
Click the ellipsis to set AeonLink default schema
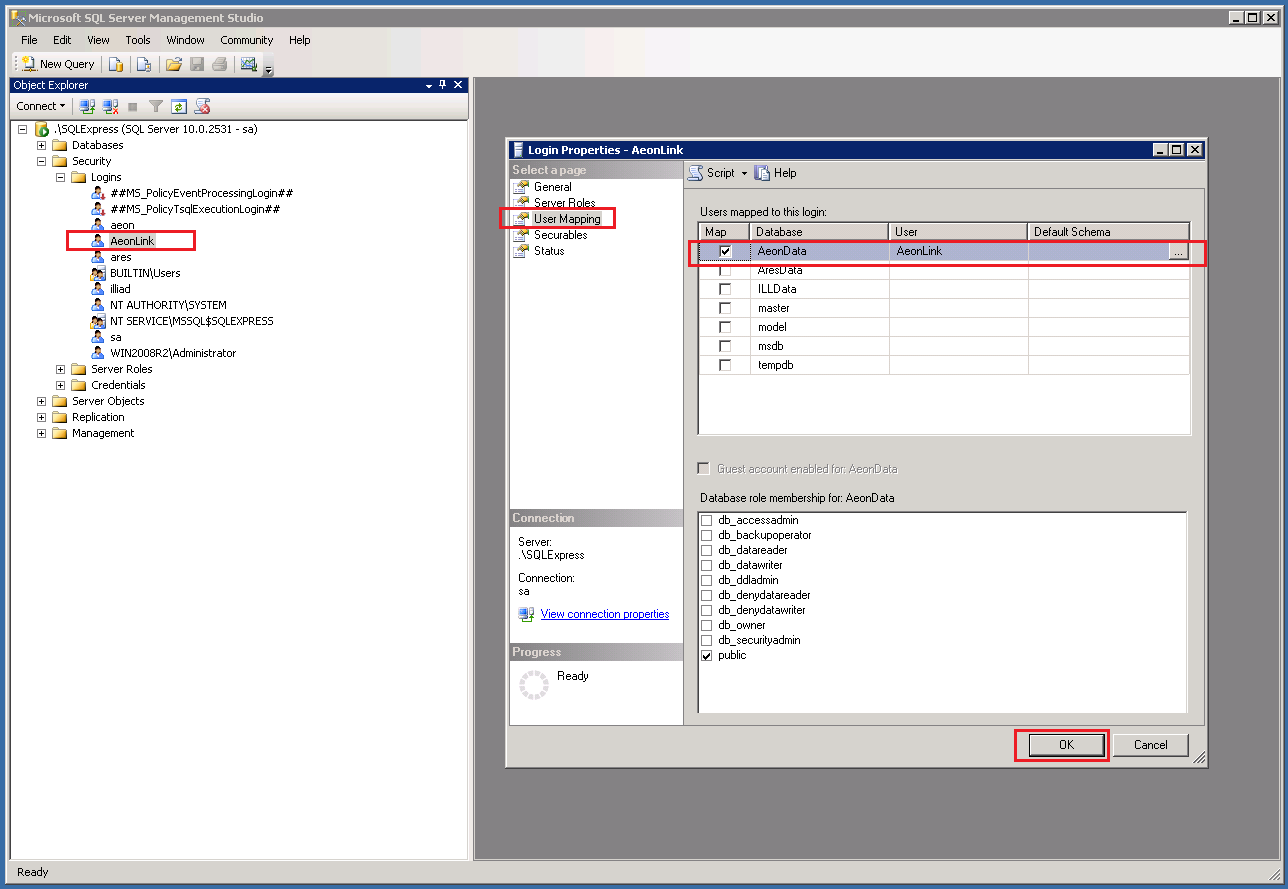pos(1178,251)
